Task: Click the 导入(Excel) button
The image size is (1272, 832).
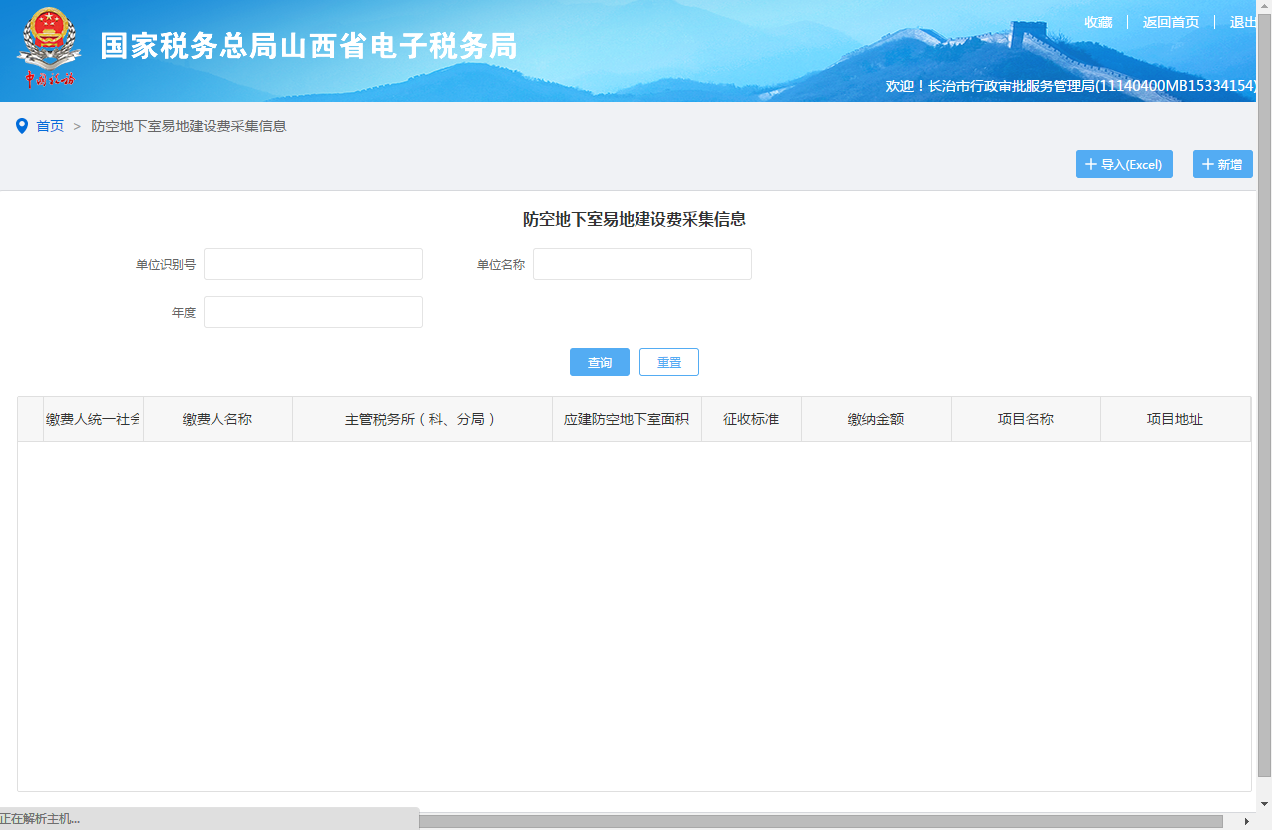Action: (1124, 164)
